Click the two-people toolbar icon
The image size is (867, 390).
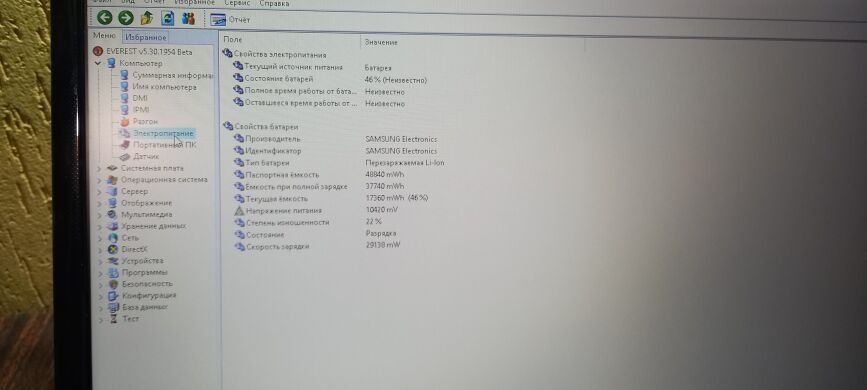189,19
